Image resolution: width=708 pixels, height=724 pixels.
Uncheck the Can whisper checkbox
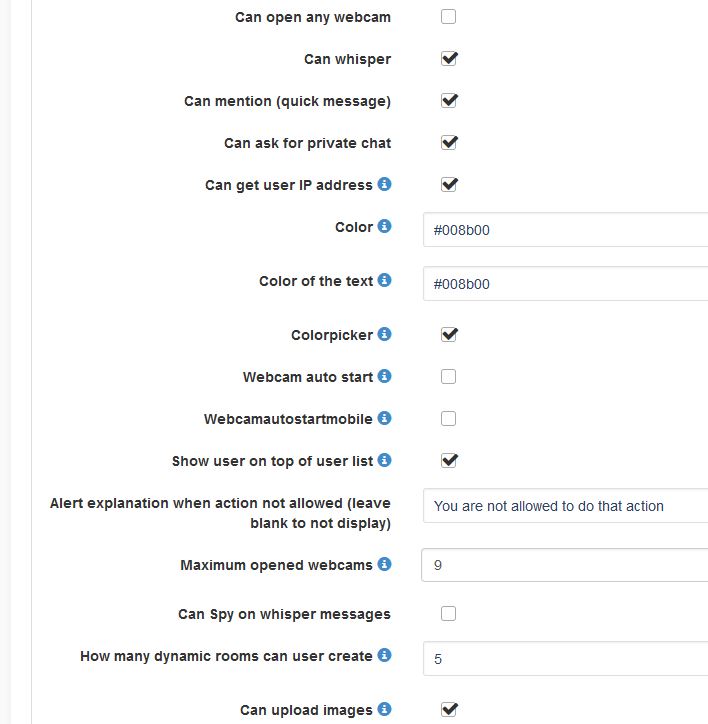point(449,59)
